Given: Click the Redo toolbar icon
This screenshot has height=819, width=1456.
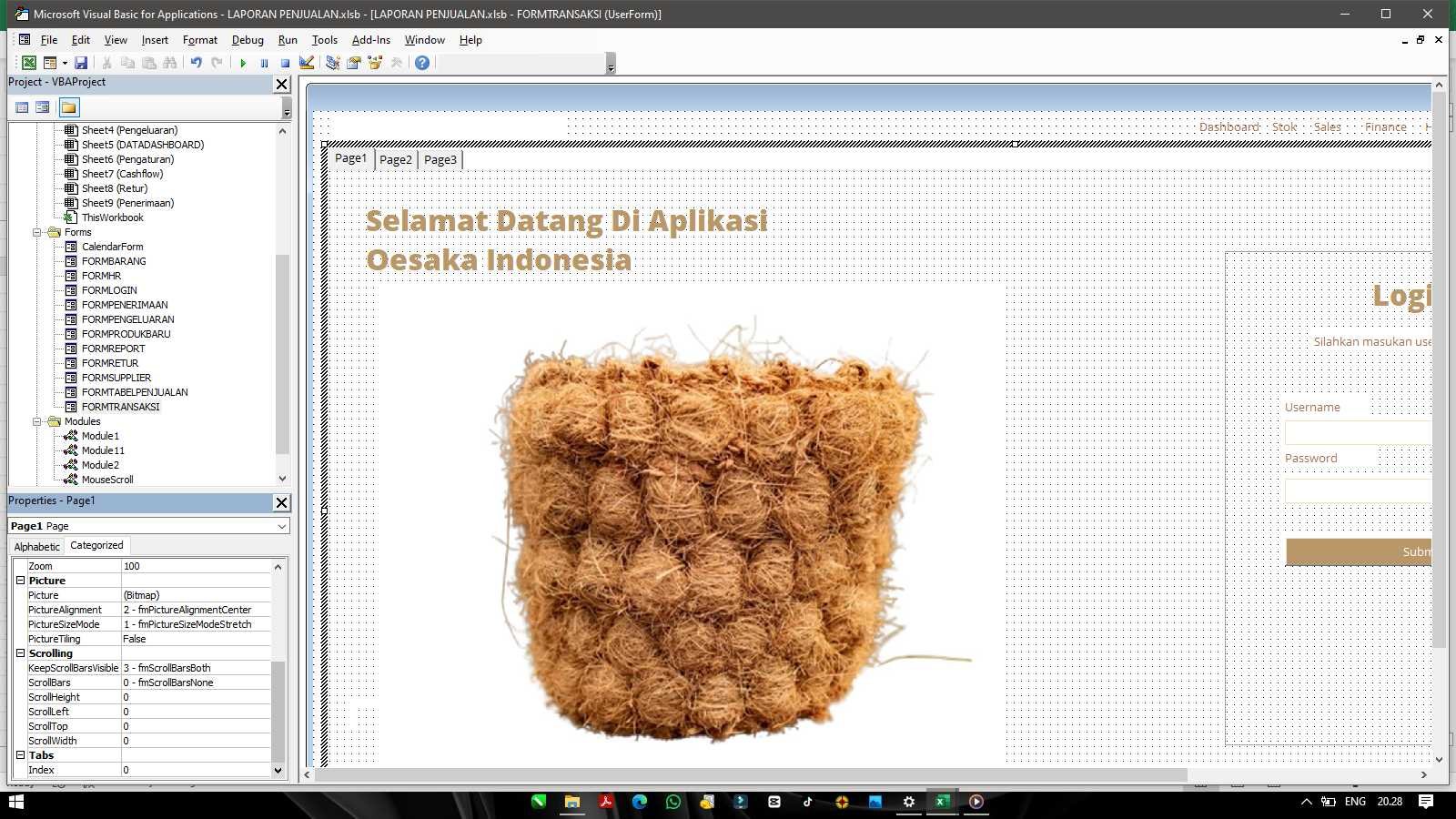Looking at the screenshot, I should [x=217, y=63].
